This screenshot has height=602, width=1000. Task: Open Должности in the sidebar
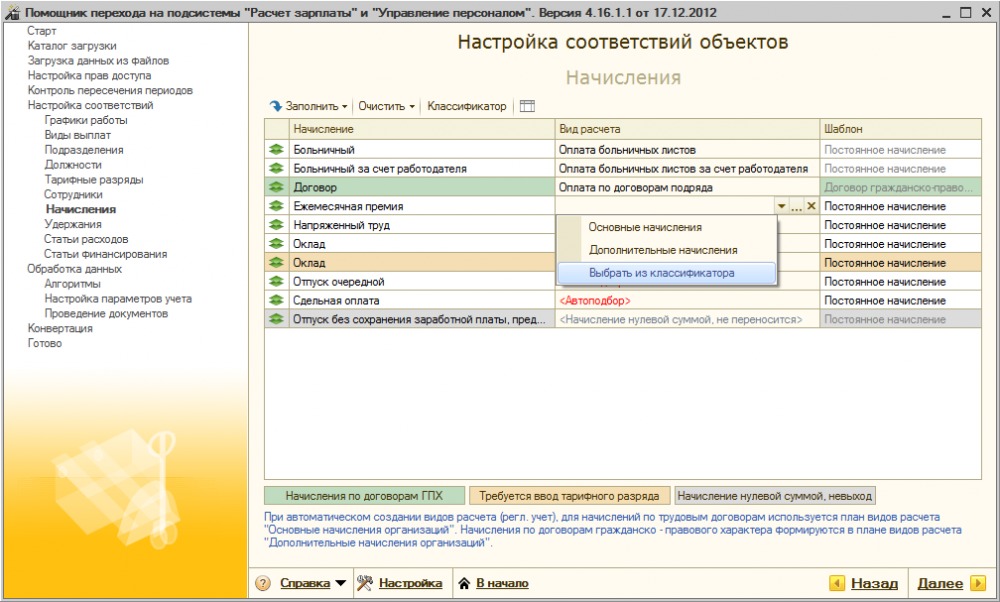tap(73, 165)
